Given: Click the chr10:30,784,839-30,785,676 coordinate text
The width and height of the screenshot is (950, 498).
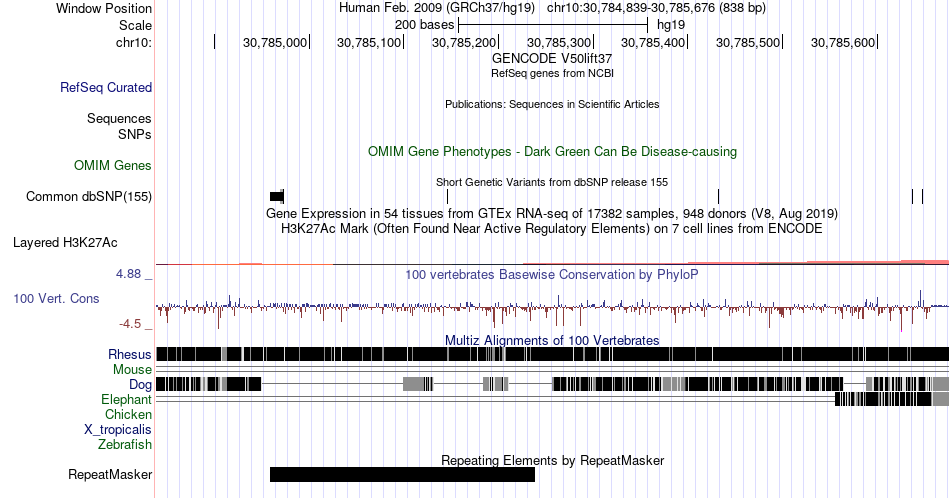Looking at the screenshot, I should (656, 8).
